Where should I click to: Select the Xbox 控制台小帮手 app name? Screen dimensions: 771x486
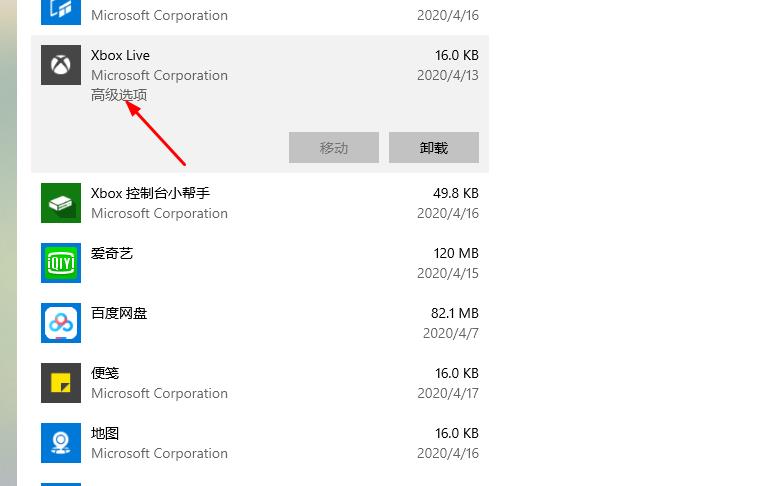(x=150, y=193)
